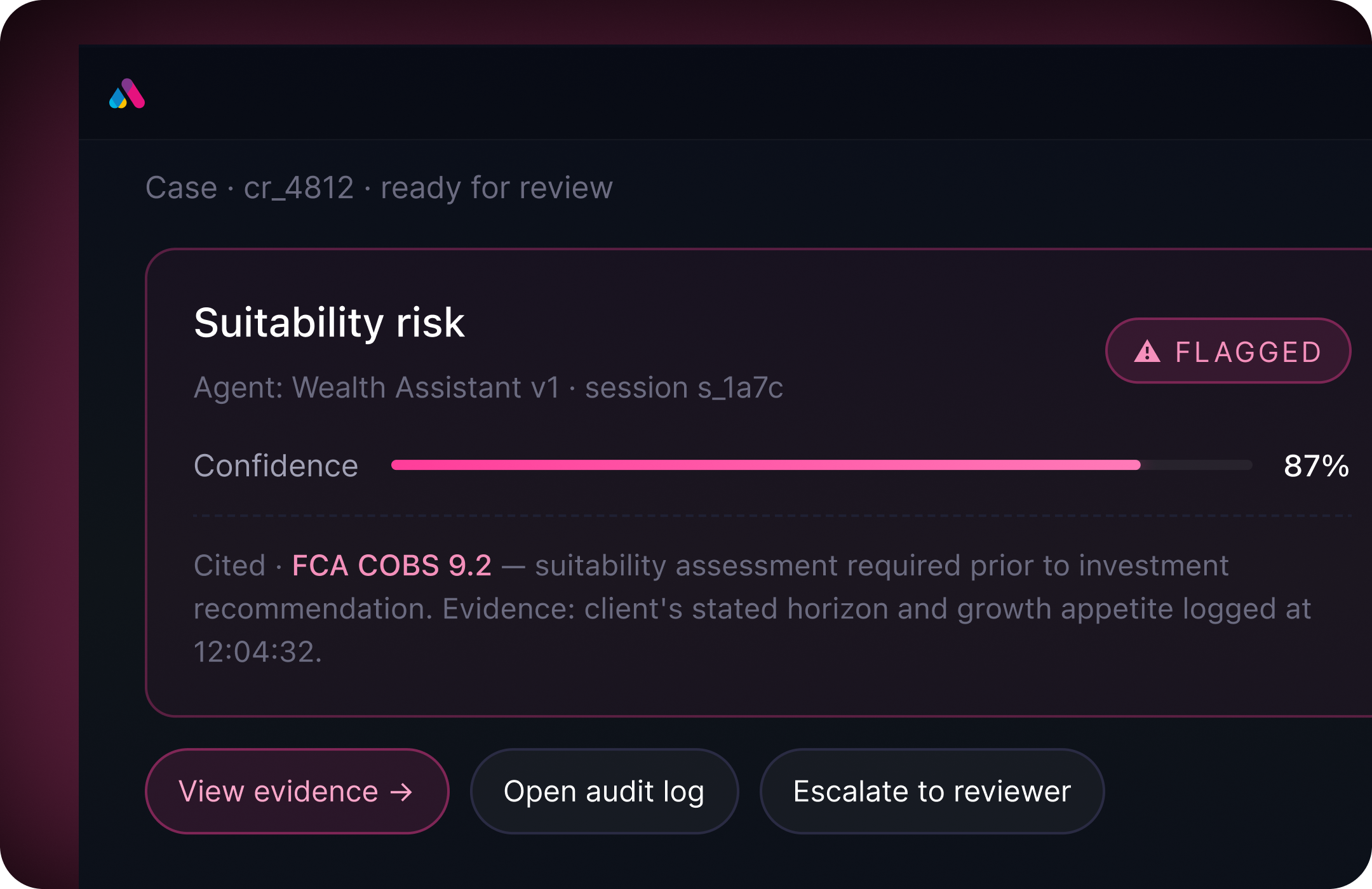
Task: Click the word 'Cited' before the regulation
Action: pyautogui.click(x=229, y=565)
